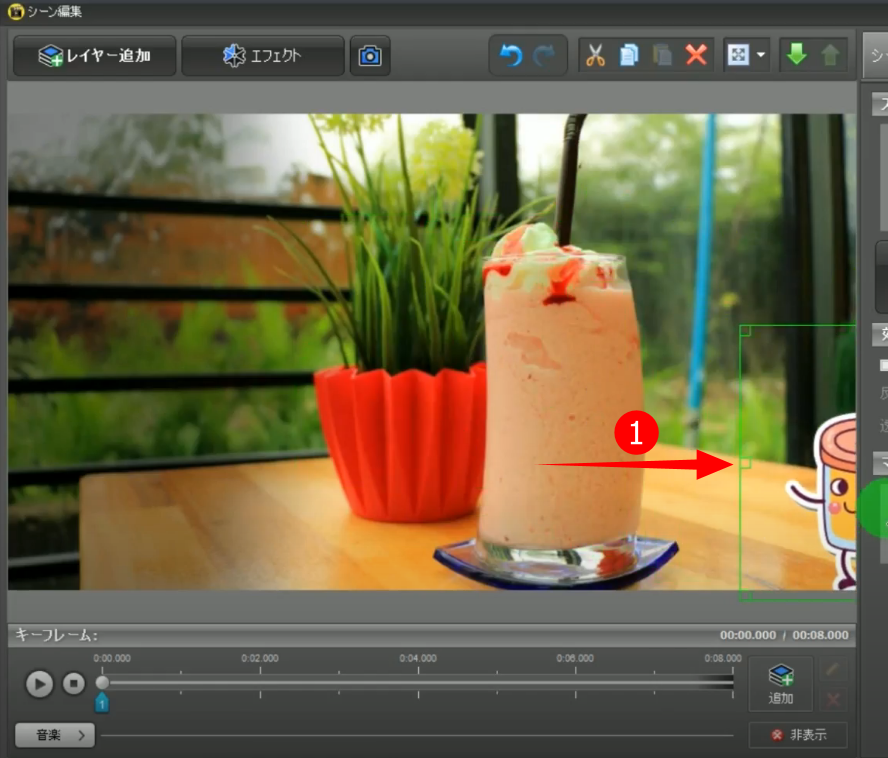Open the エフェクト (effects) button
Viewport: 888px width, 758px height.
pyautogui.click(x=262, y=56)
